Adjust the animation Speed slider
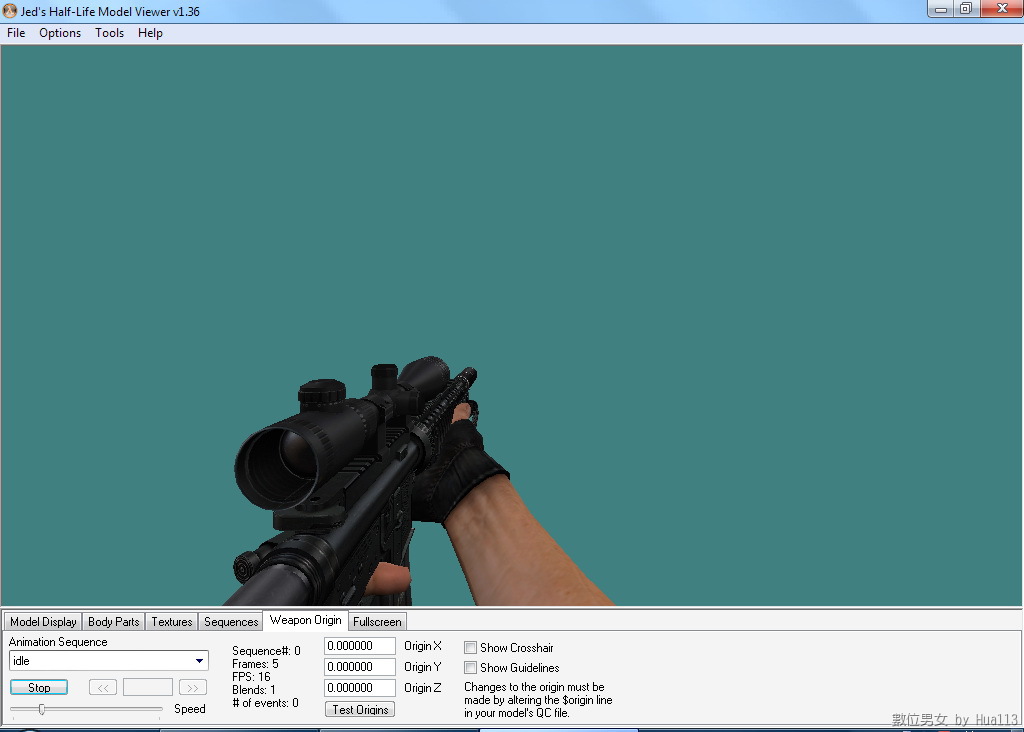The height and width of the screenshot is (732, 1024). (x=42, y=709)
